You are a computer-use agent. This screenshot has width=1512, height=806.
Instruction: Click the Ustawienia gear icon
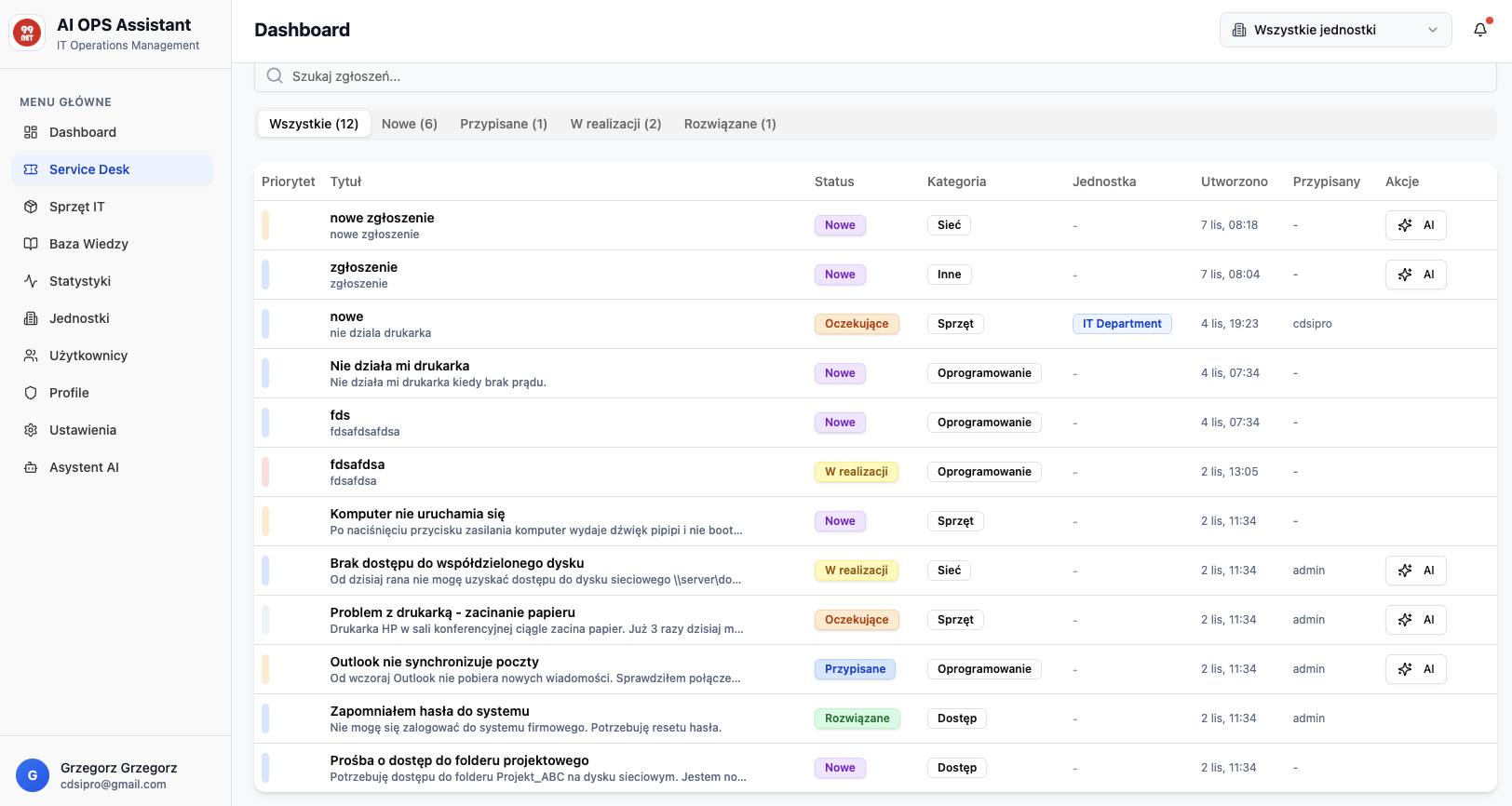(31, 430)
